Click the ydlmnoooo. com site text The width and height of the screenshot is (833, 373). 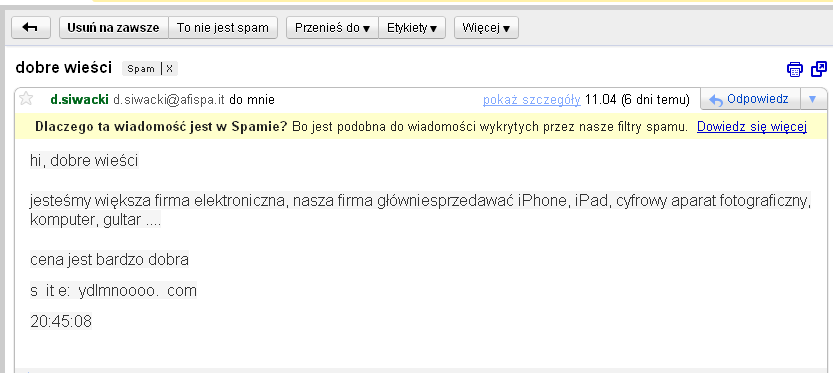point(138,291)
